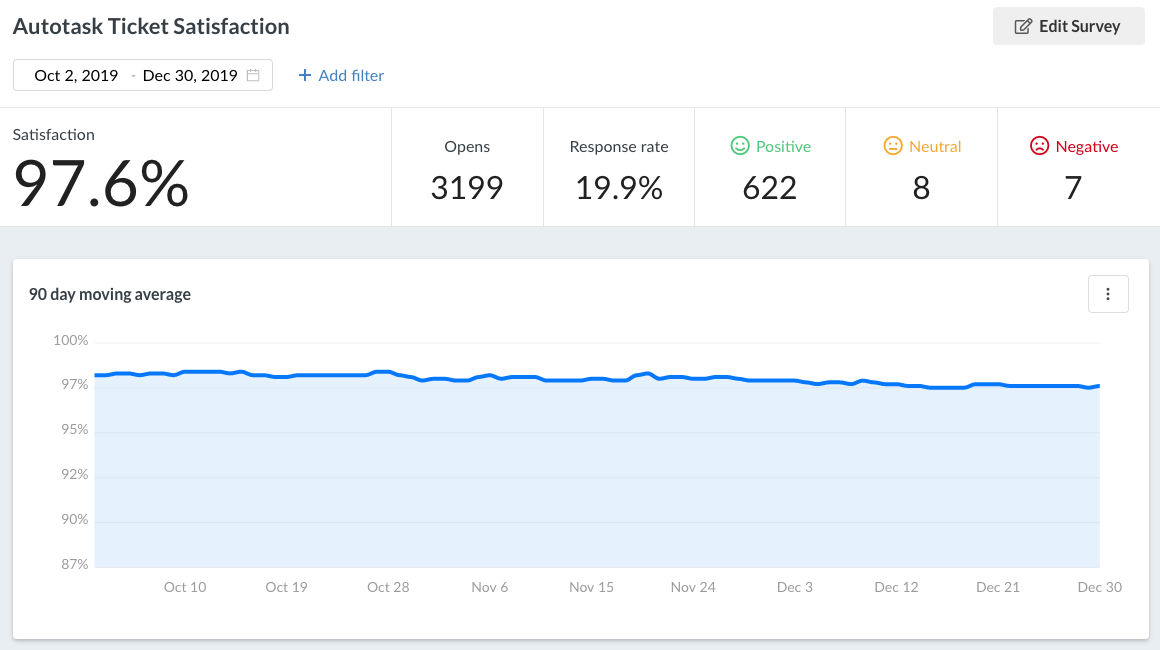Open the chart three-dot options menu
The height and width of the screenshot is (650, 1160).
[1107, 294]
